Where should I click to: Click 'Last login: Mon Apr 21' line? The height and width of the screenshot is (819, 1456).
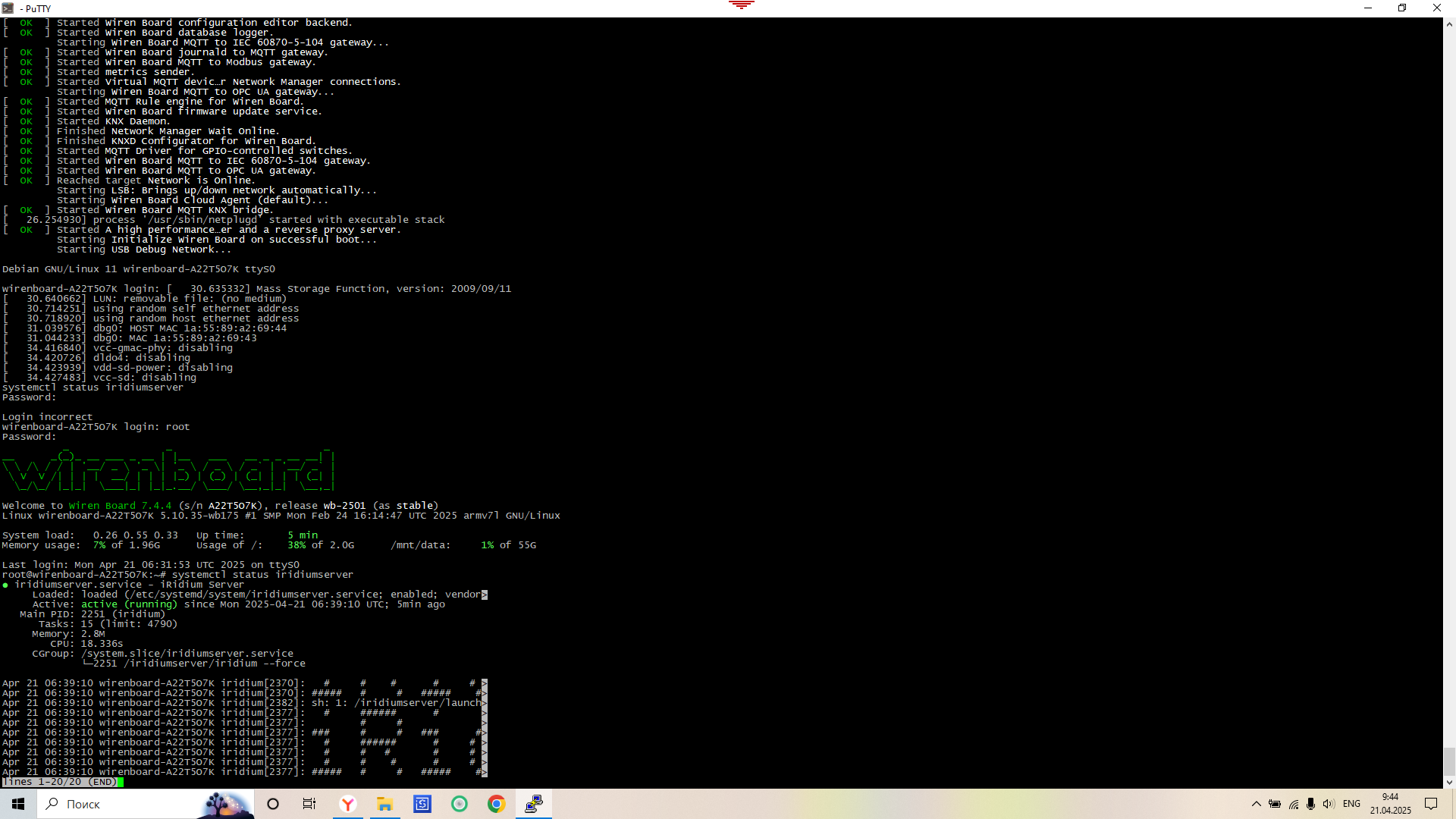(151, 565)
